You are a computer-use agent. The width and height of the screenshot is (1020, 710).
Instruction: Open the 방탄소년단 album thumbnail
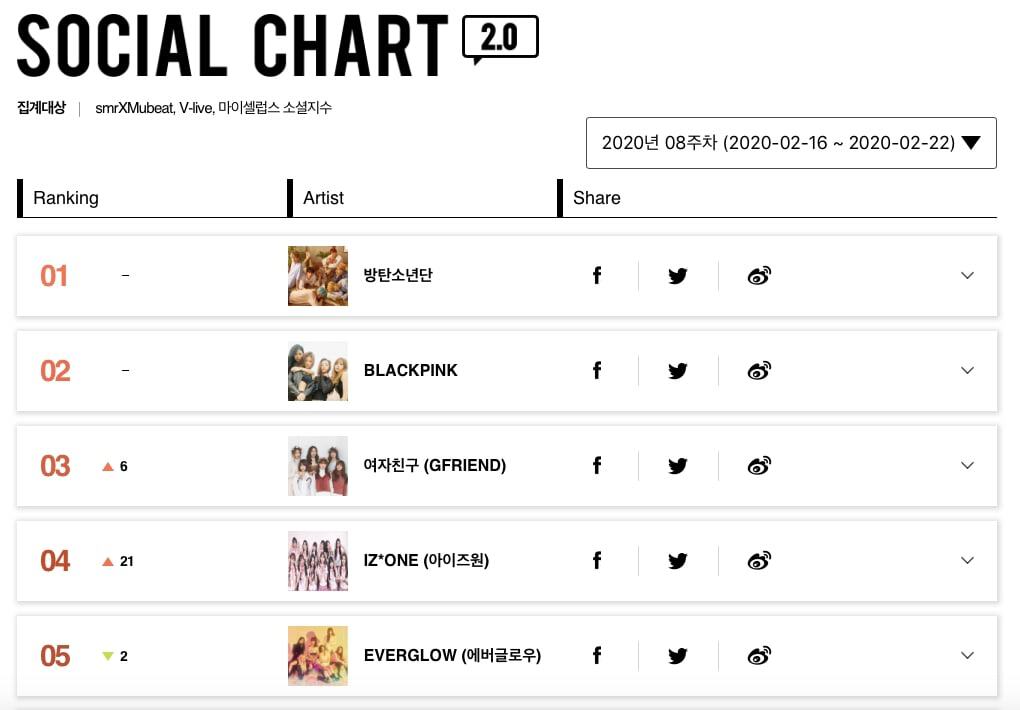point(318,275)
